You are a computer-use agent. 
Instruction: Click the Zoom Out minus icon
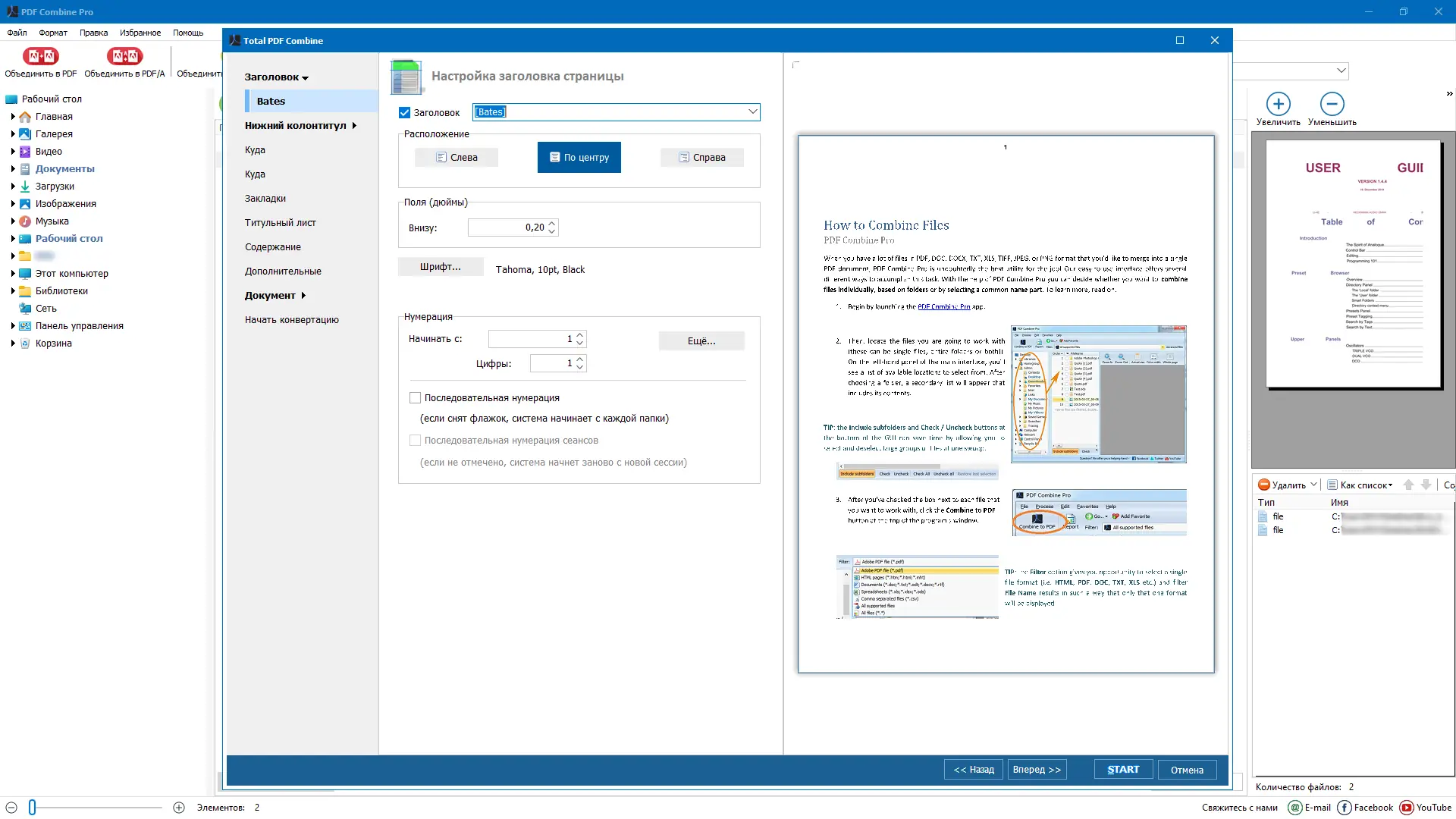point(1332,104)
